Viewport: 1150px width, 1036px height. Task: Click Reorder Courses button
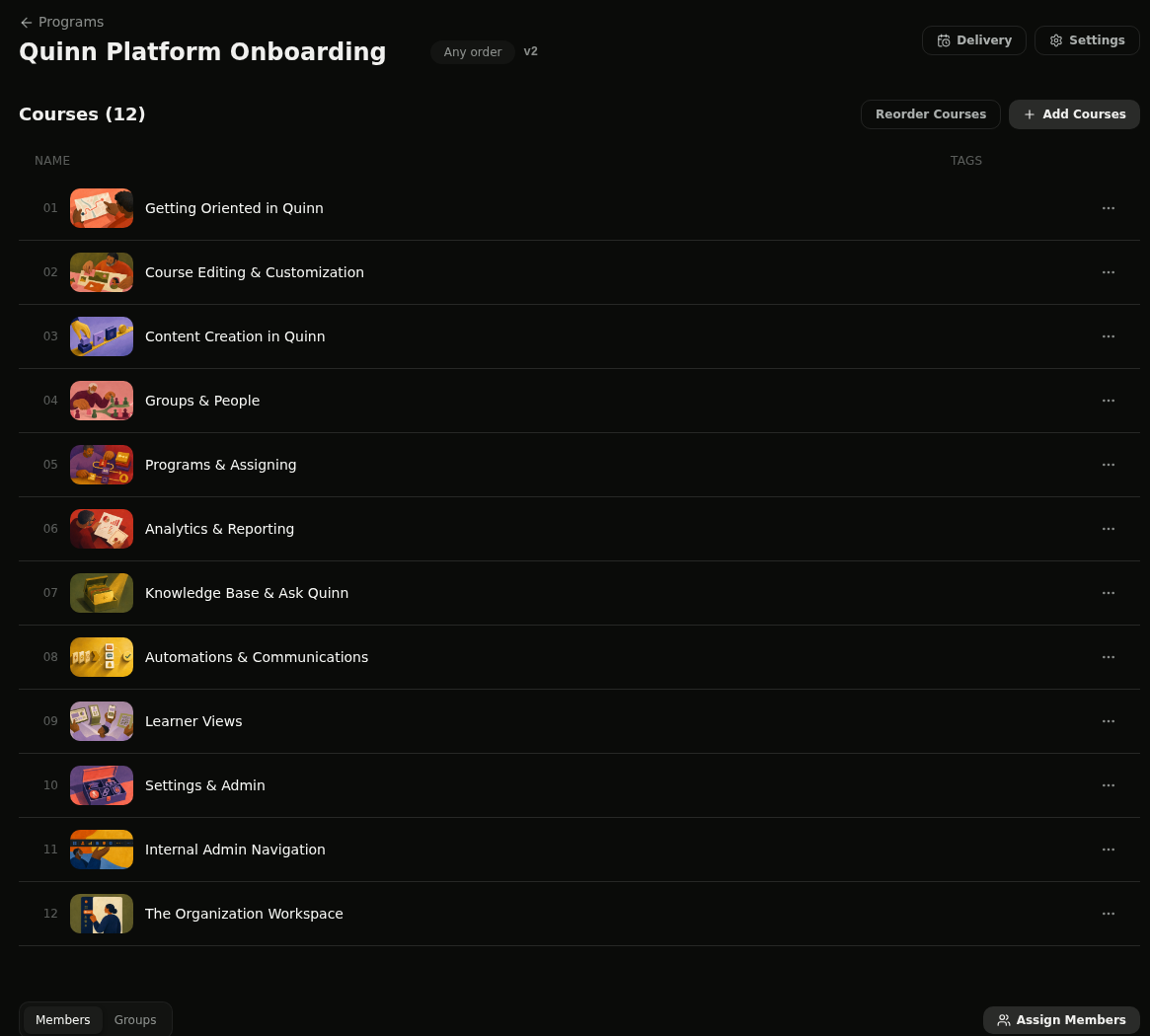click(931, 114)
